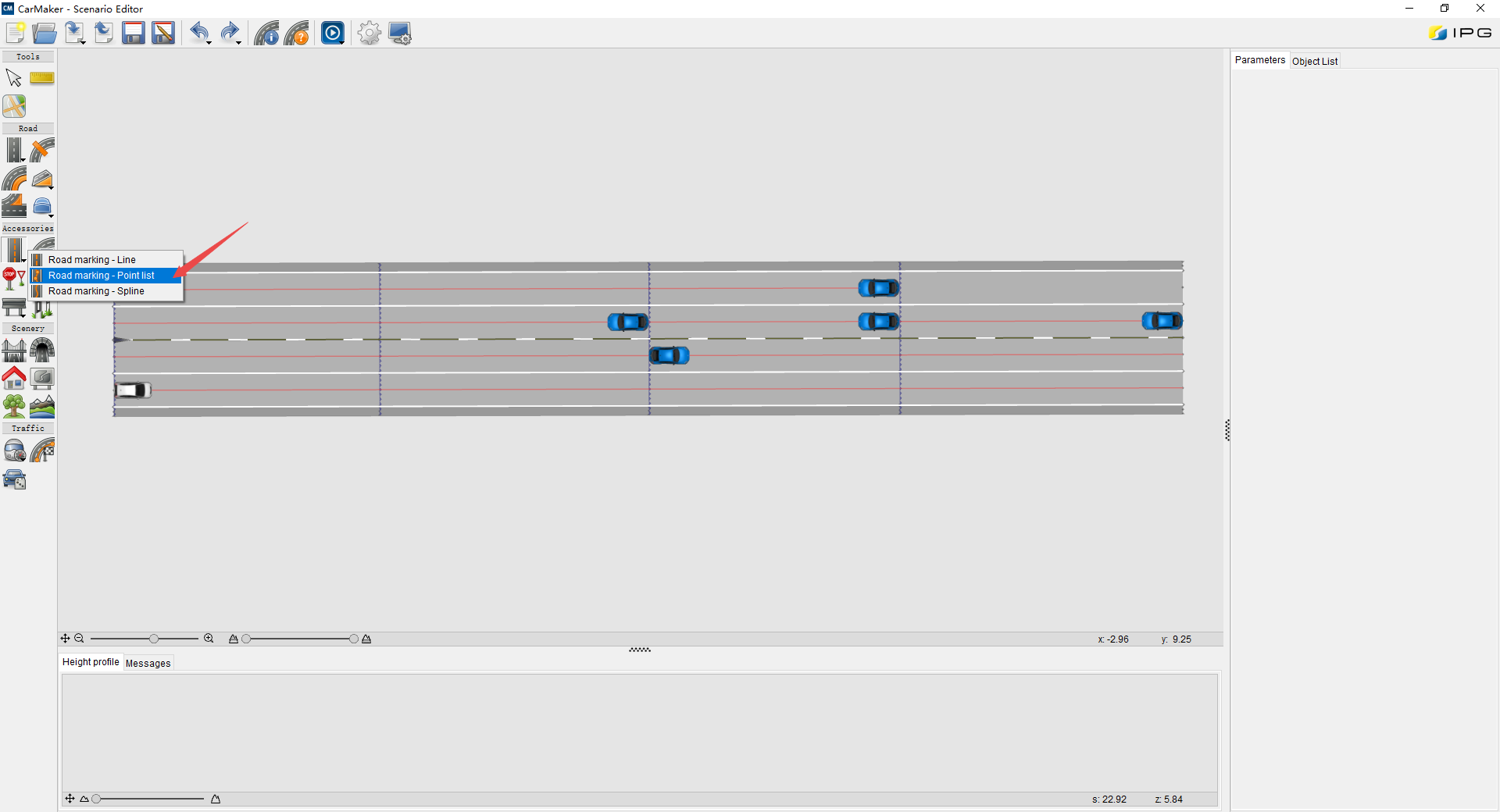Adjust the main view zoom slider
The height and width of the screenshot is (812, 1500).
pos(154,639)
